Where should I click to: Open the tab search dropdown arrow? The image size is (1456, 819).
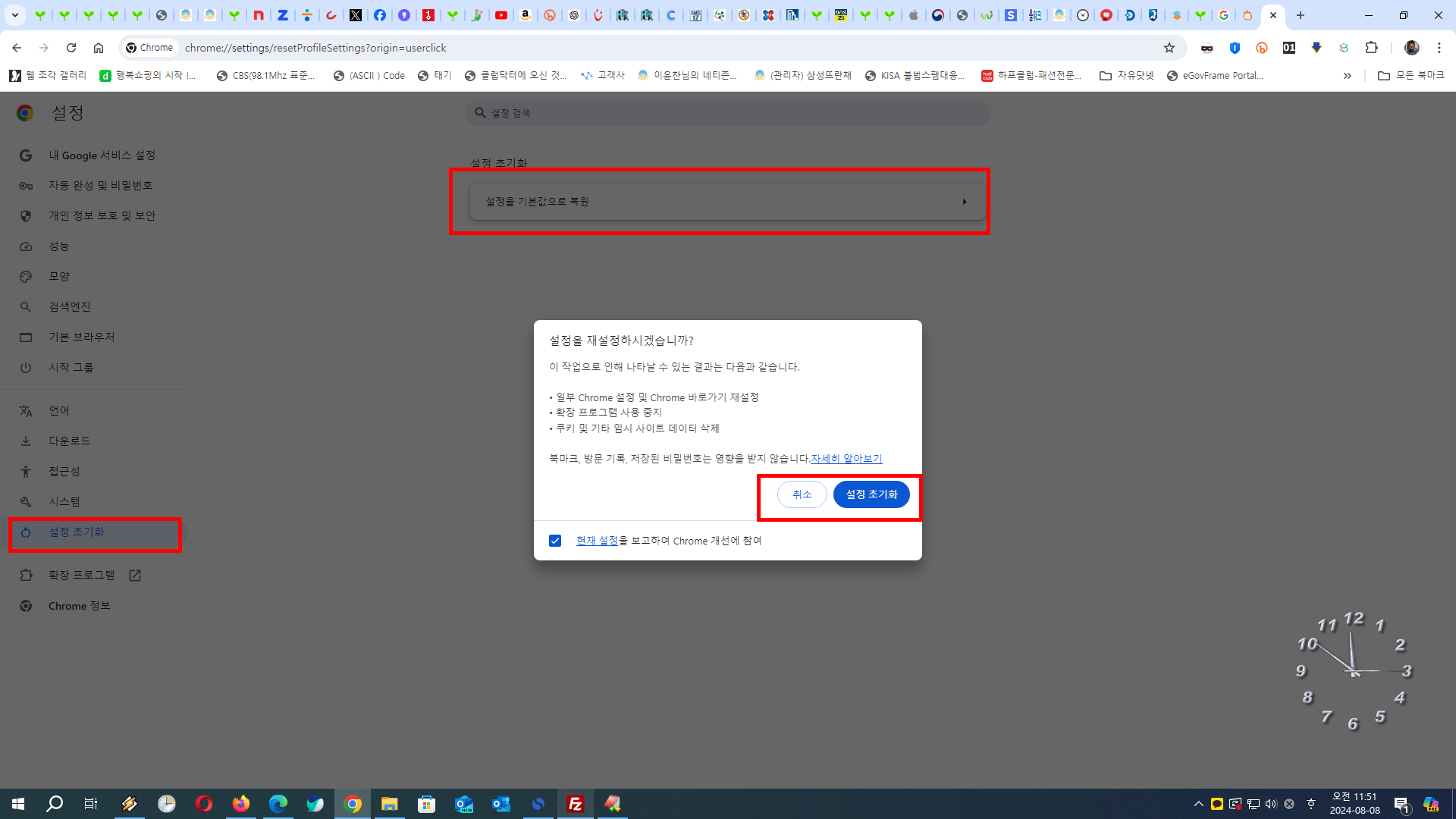(15, 15)
